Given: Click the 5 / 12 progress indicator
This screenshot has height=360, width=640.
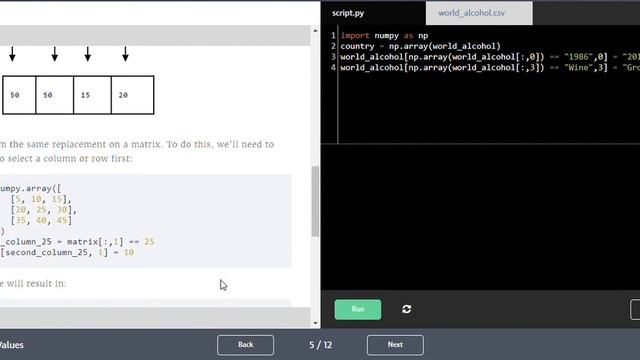Looking at the screenshot, I should click(x=320, y=345).
